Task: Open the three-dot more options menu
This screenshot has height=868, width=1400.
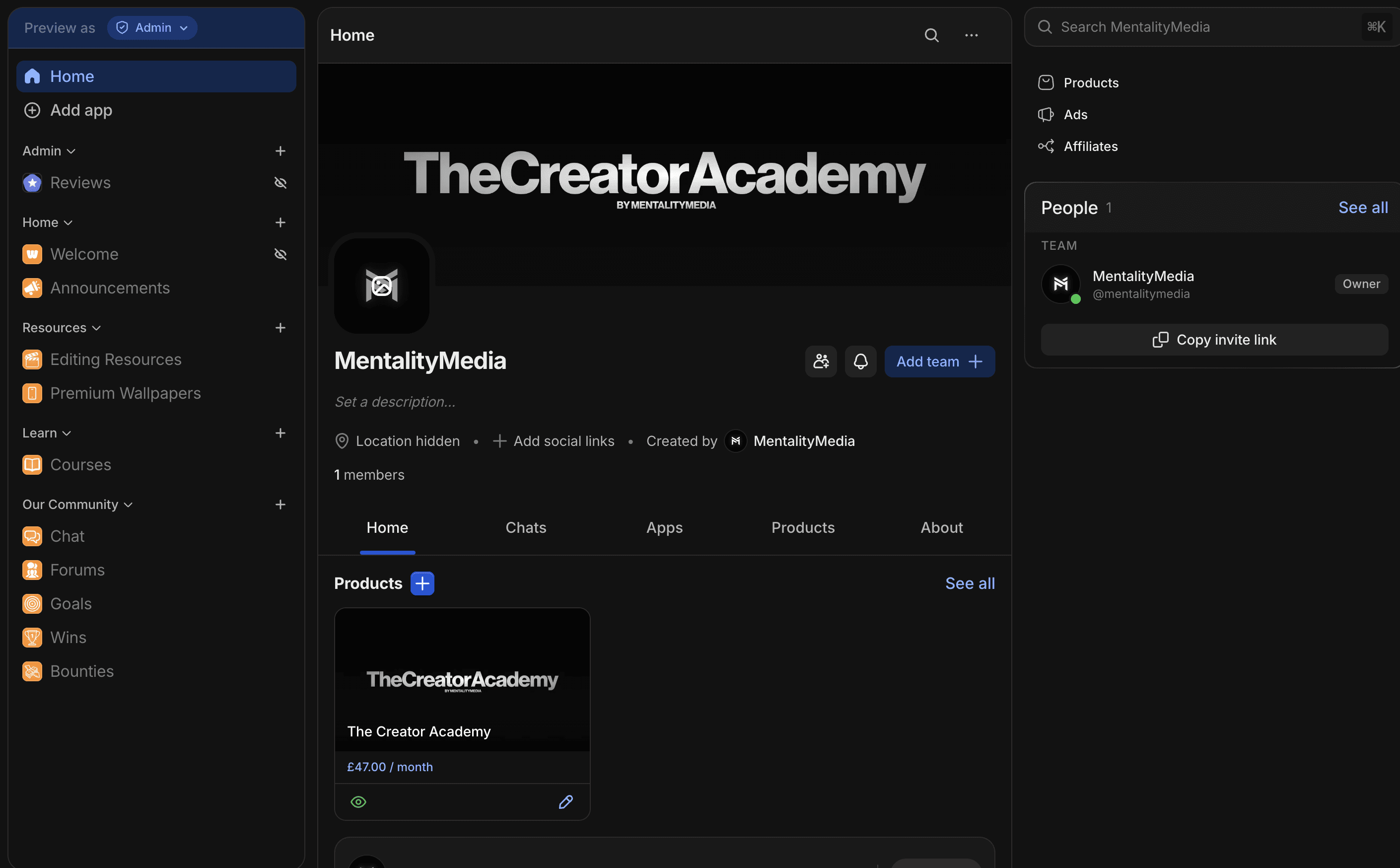Action: tap(971, 36)
